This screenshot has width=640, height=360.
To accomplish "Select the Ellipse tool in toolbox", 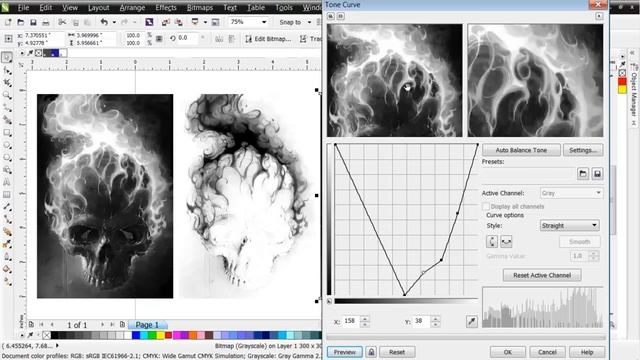I will (x=7, y=145).
